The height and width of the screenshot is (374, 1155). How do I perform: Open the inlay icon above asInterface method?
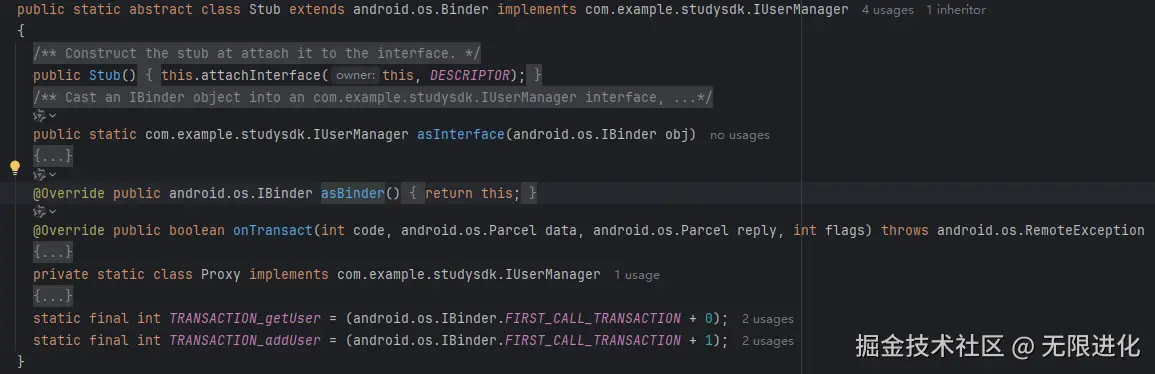point(45,116)
